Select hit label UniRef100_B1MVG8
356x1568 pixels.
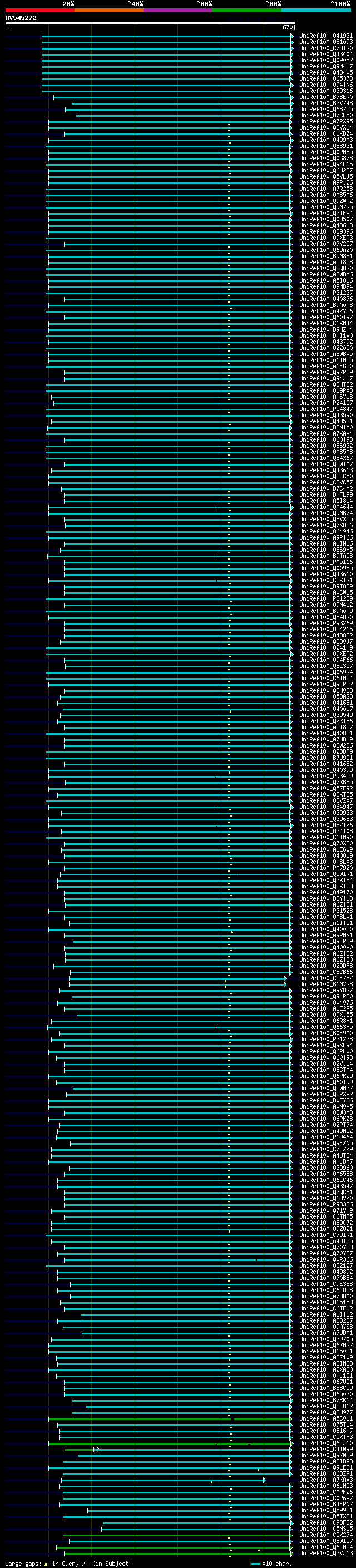[x=325, y=985]
